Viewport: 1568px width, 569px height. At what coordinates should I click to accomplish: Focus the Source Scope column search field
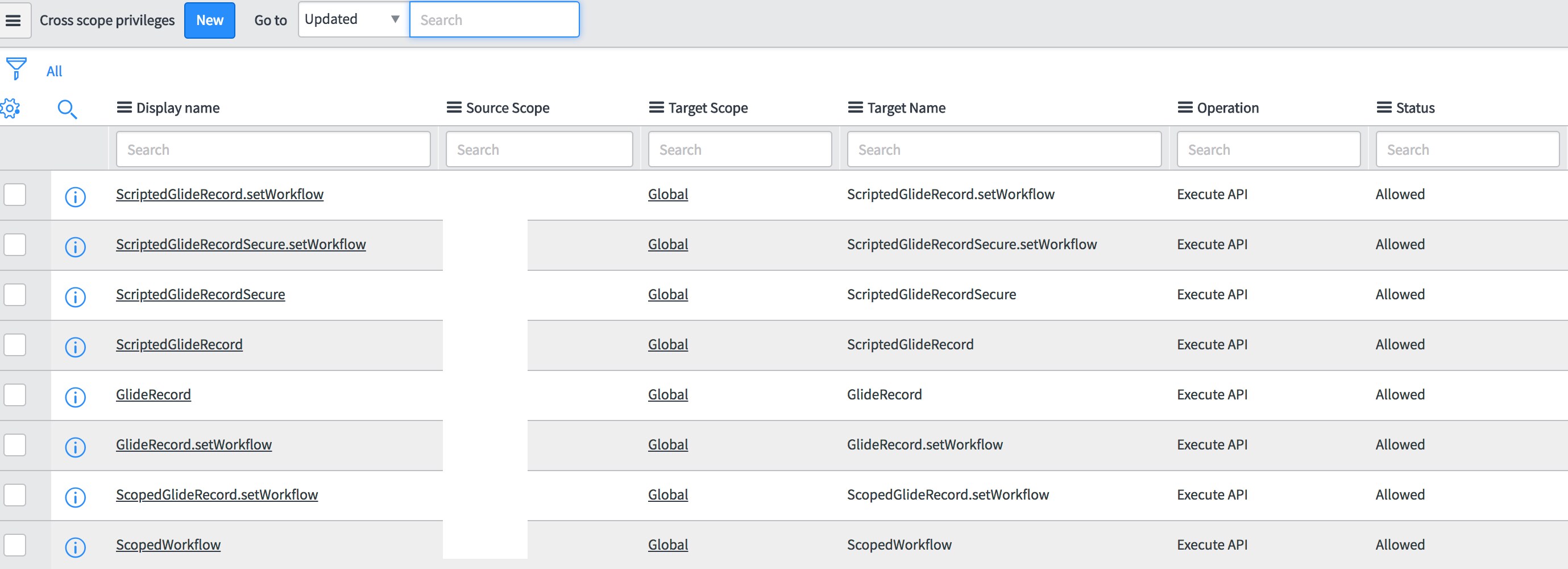540,149
